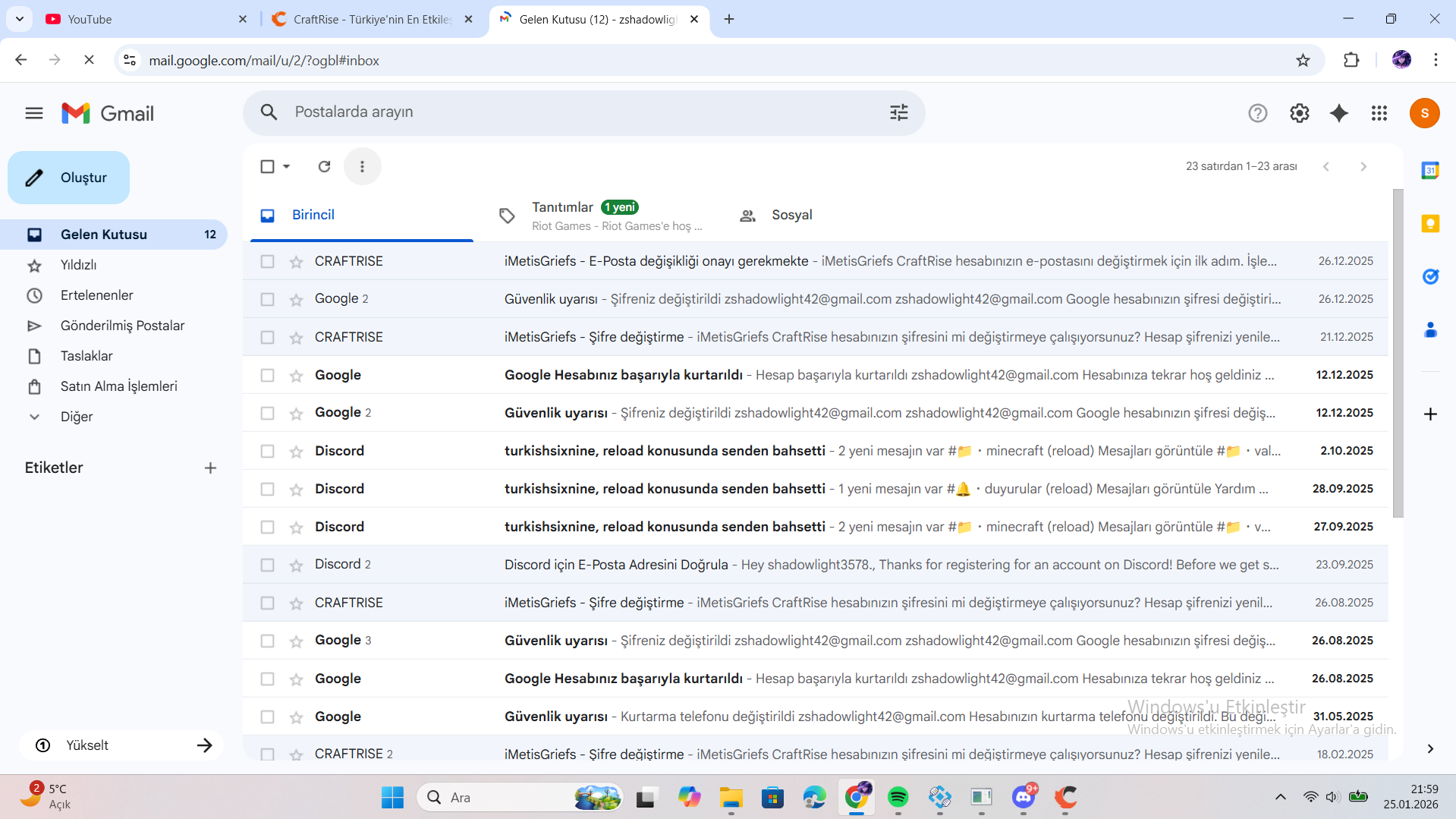1456x819 pixels.
Task: Expand the collapsed side panel arrow
Action: (x=1430, y=748)
